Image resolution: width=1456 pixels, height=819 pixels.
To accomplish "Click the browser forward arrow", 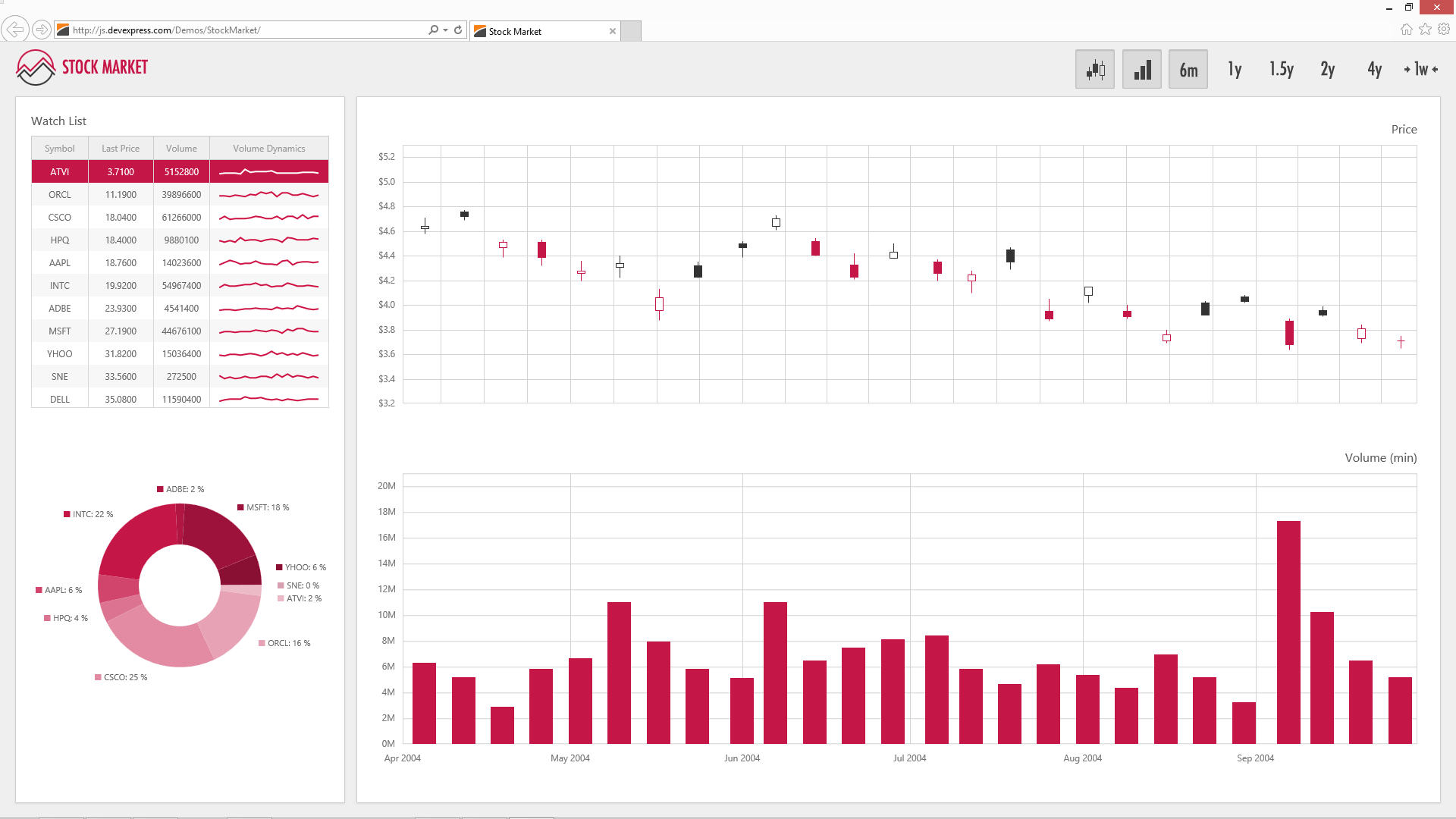I will pos(42,30).
